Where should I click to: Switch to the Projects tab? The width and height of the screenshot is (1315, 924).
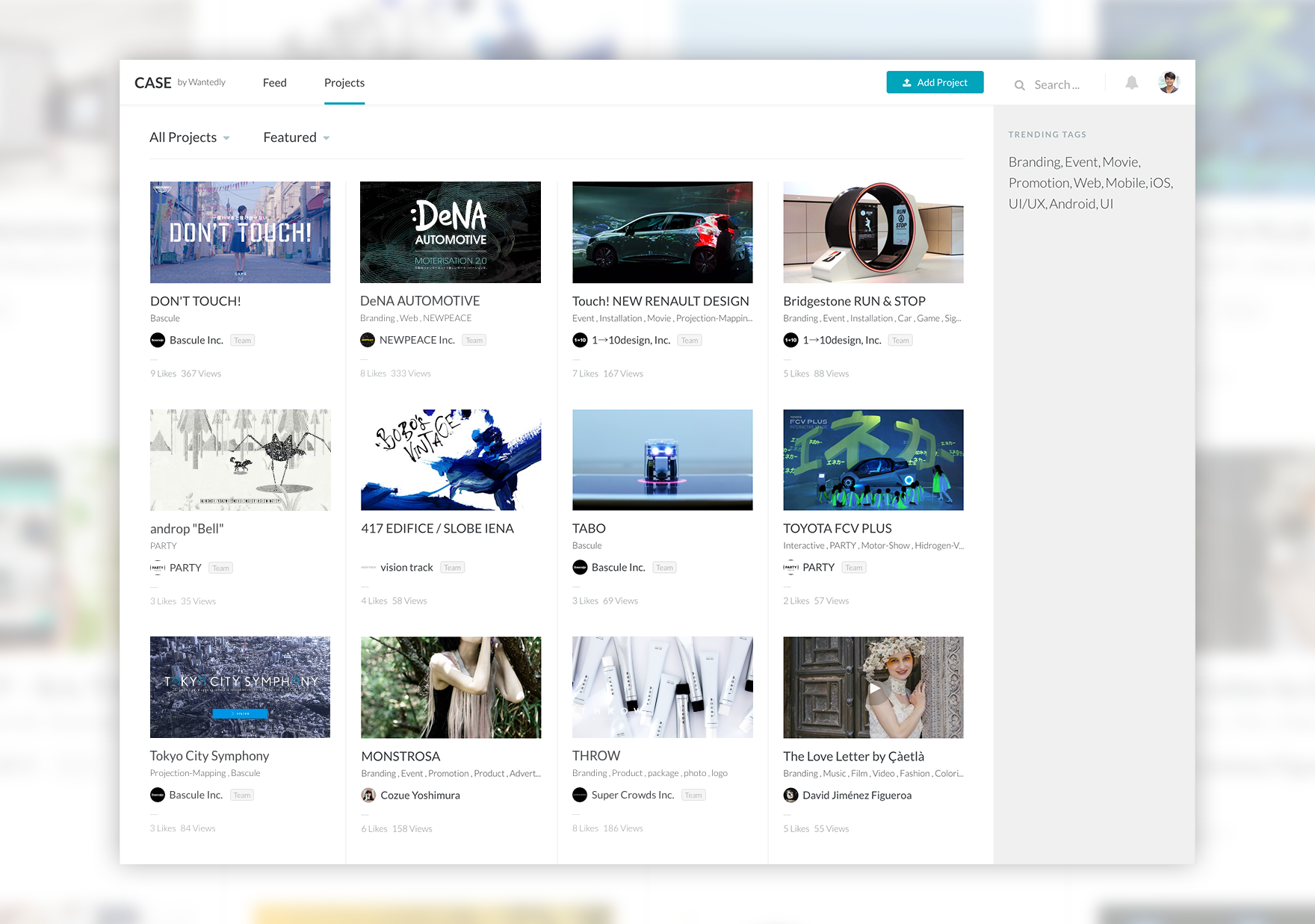pyautogui.click(x=344, y=83)
